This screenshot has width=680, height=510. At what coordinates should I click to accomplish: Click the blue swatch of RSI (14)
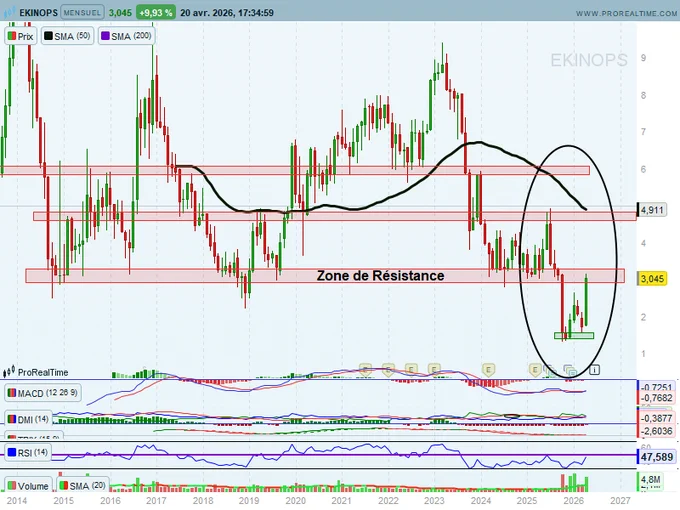pyautogui.click(x=12, y=453)
